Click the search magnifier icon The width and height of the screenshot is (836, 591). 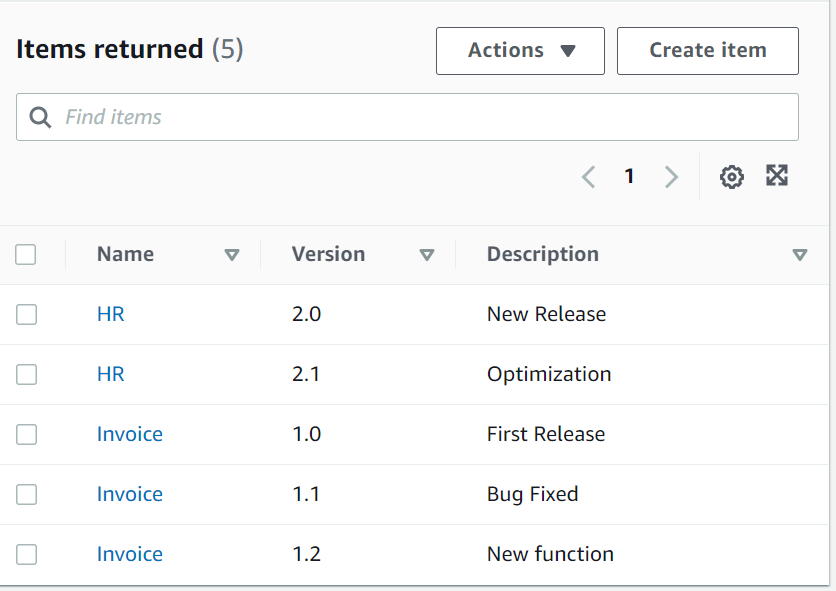(x=41, y=117)
